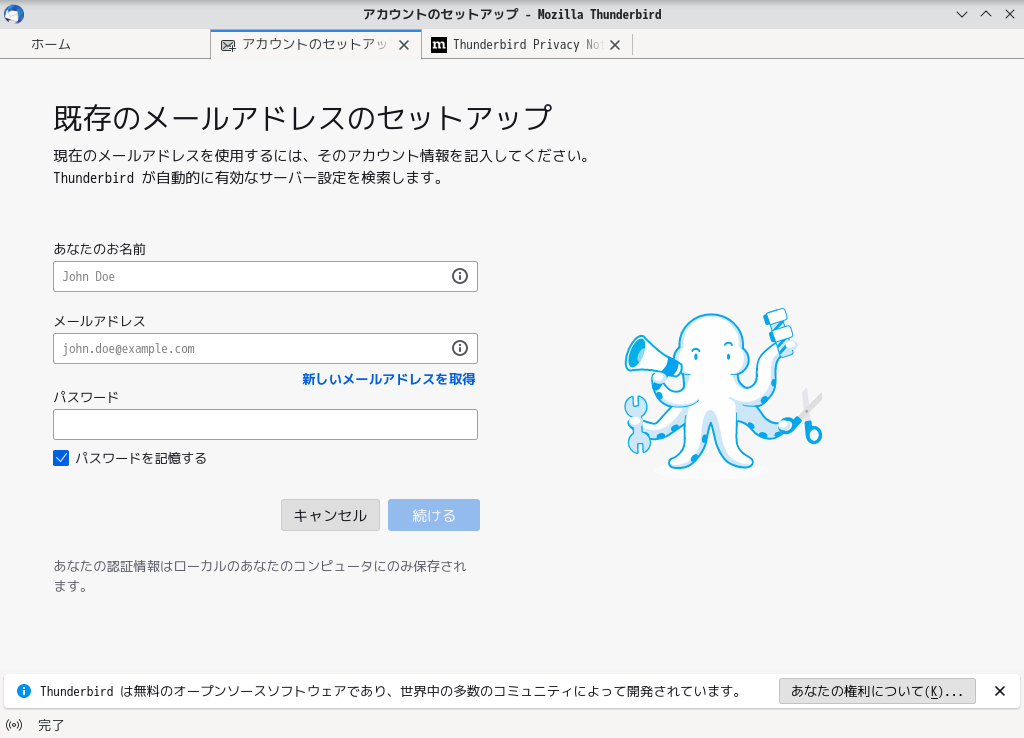The height and width of the screenshot is (738, 1024).
Task: Focus the パスワード input field
Action: point(265,425)
